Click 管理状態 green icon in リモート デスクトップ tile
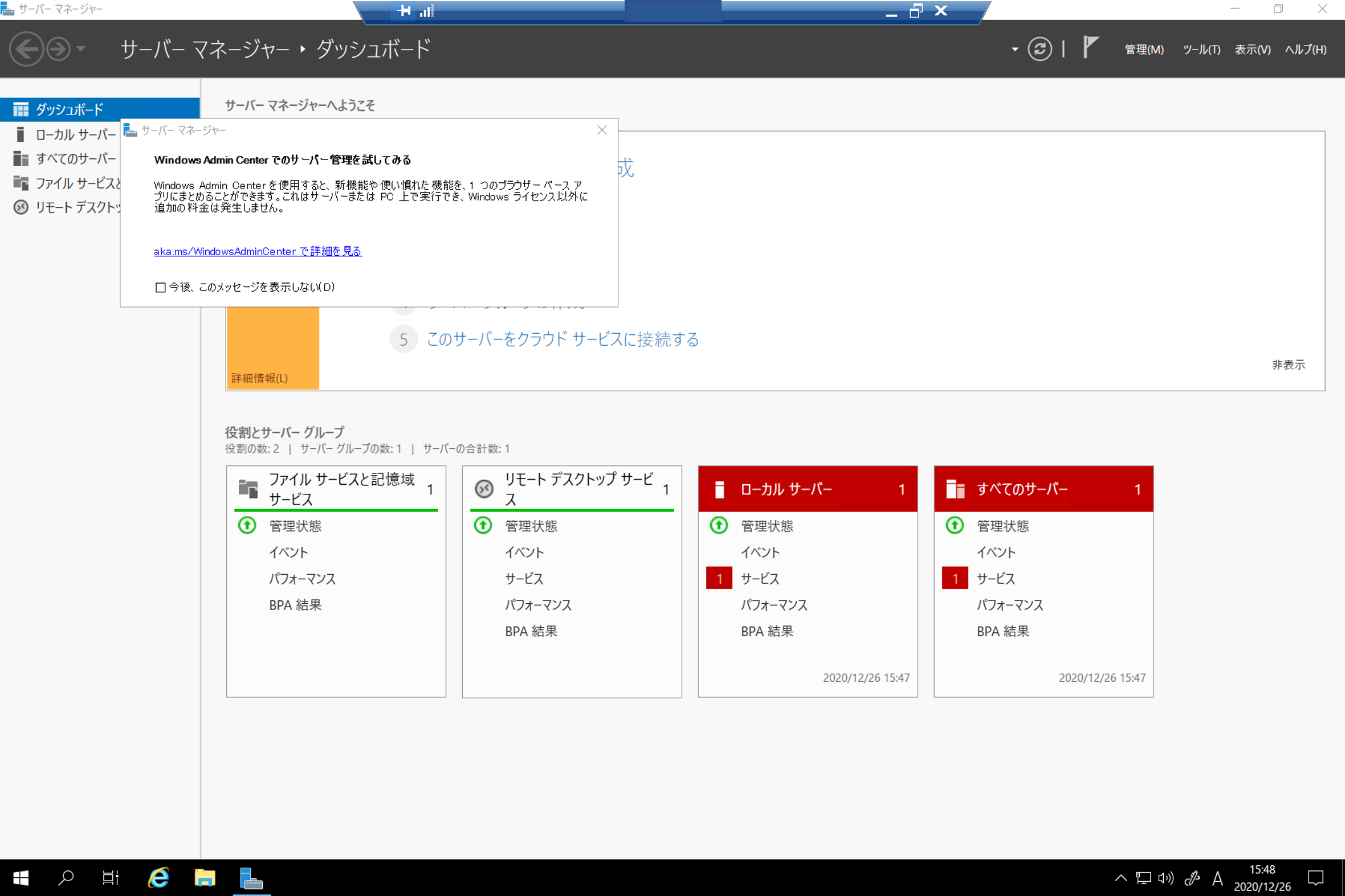The image size is (1345, 896). click(483, 525)
